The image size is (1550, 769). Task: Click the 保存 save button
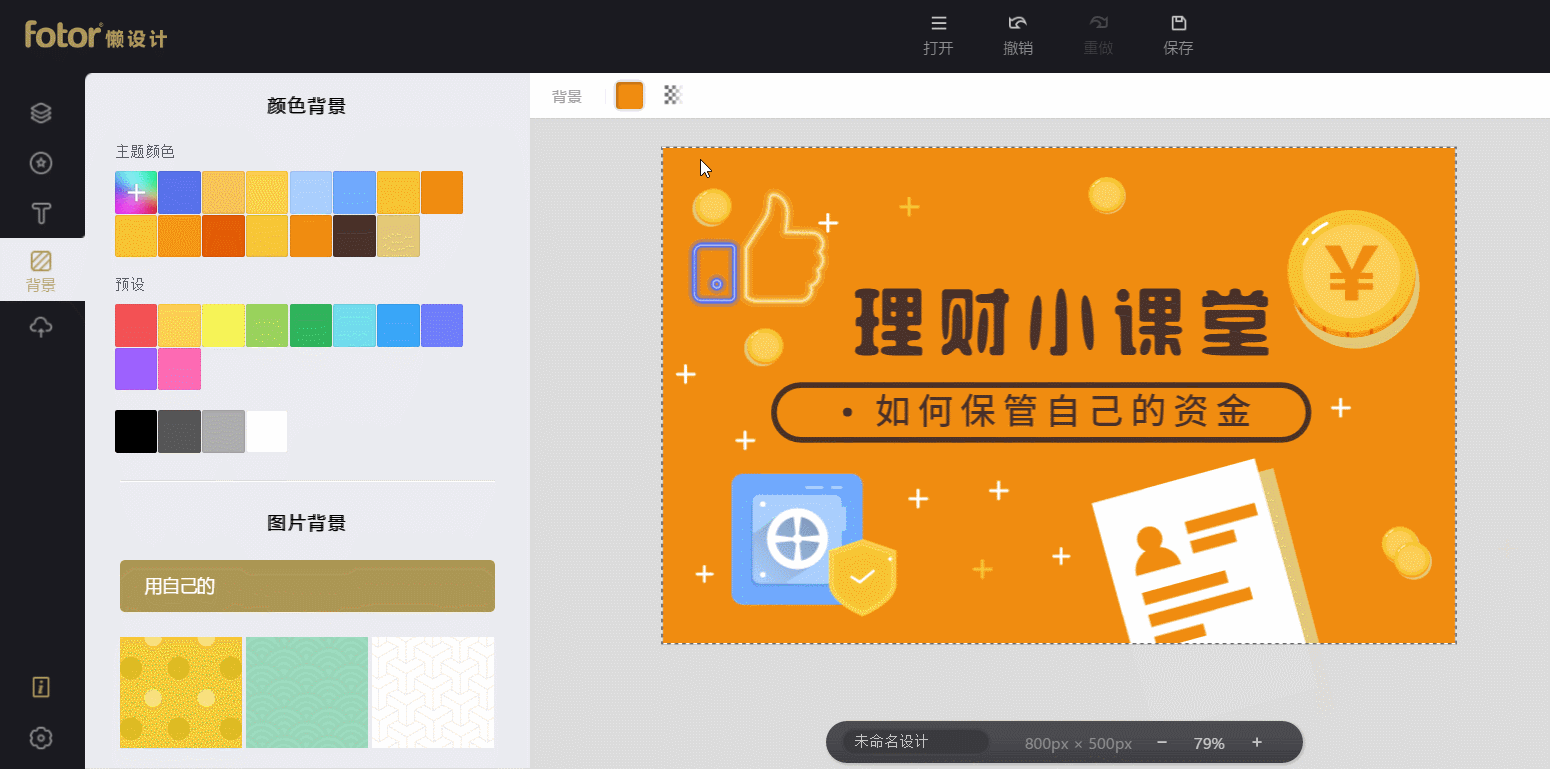tap(1178, 35)
